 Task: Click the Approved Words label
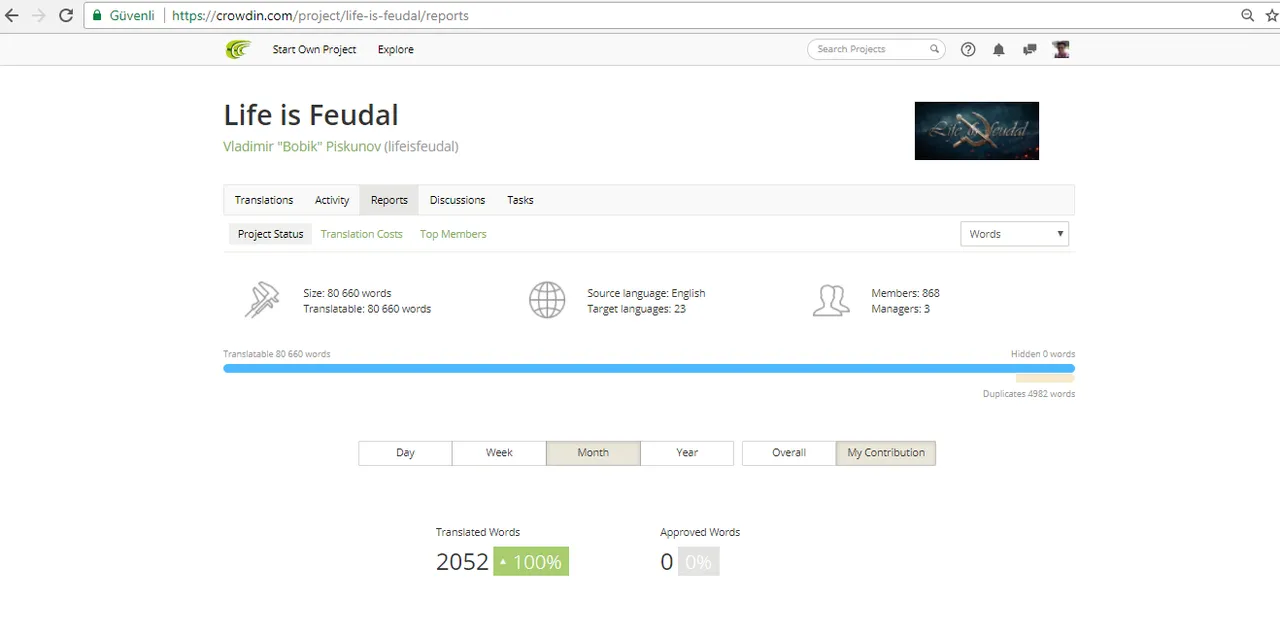tap(700, 532)
